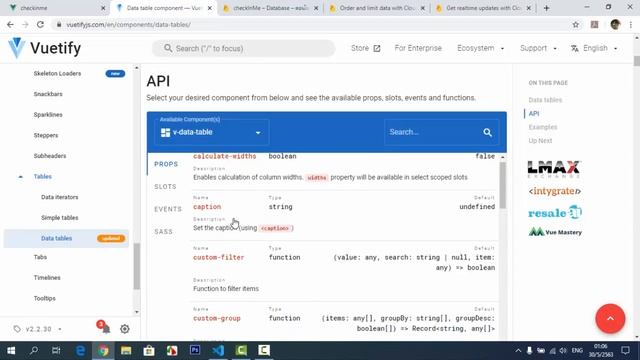Go to Tooltips page

tap(44, 298)
